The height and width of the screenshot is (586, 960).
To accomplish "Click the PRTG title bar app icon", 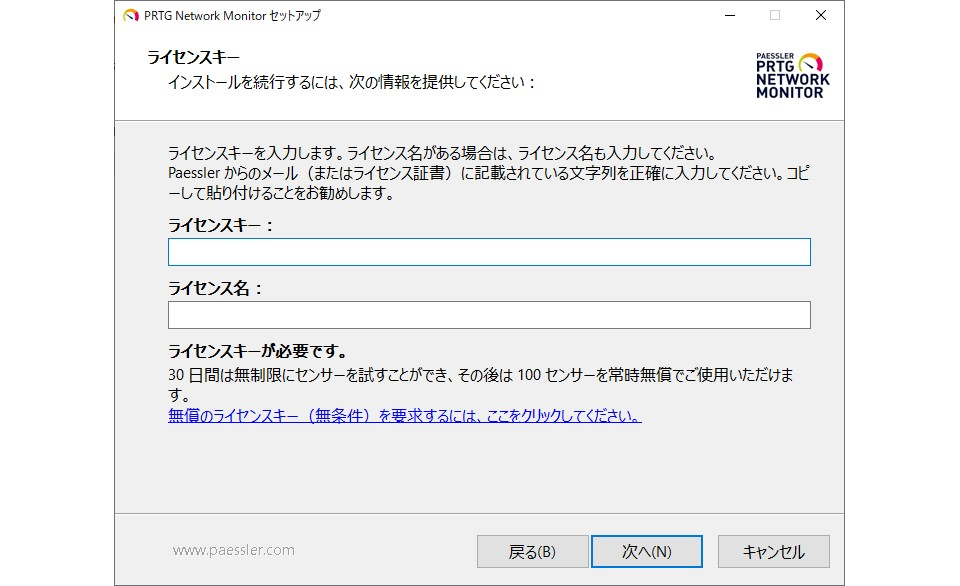I will [x=130, y=15].
